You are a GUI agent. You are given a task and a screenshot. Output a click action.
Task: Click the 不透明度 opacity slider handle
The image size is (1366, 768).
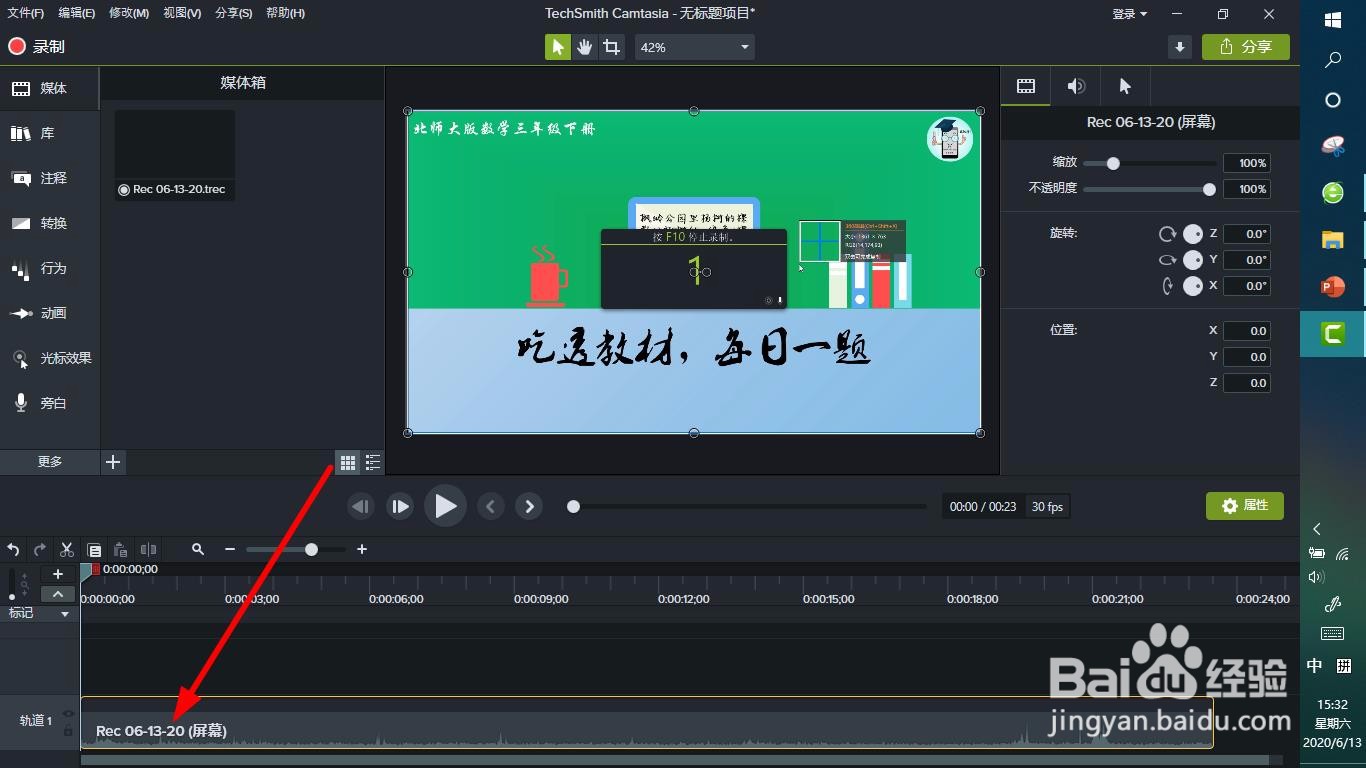[x=1209, y=189]
